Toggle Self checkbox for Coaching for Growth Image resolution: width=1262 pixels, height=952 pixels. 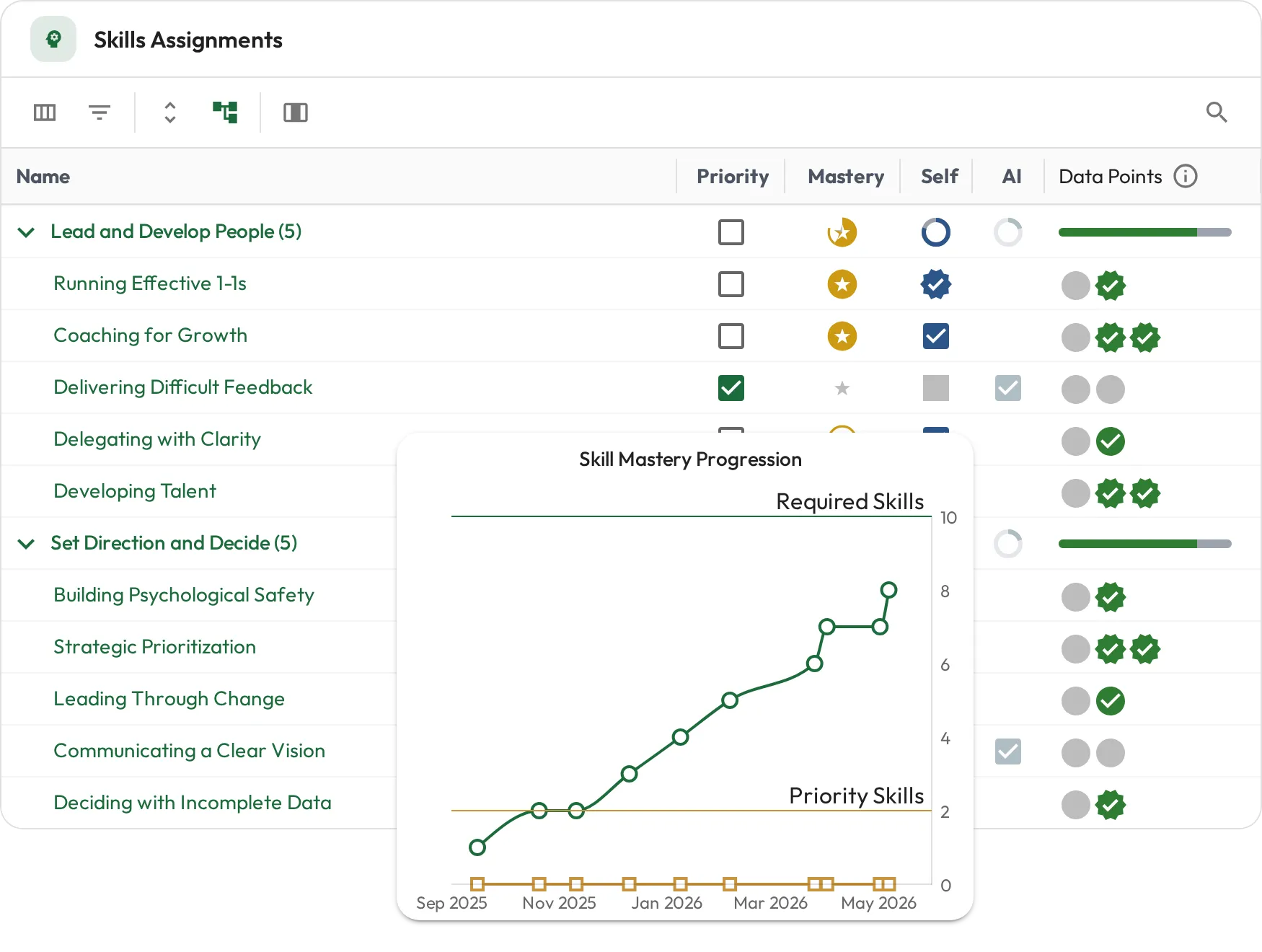click(x=936, y=336)
